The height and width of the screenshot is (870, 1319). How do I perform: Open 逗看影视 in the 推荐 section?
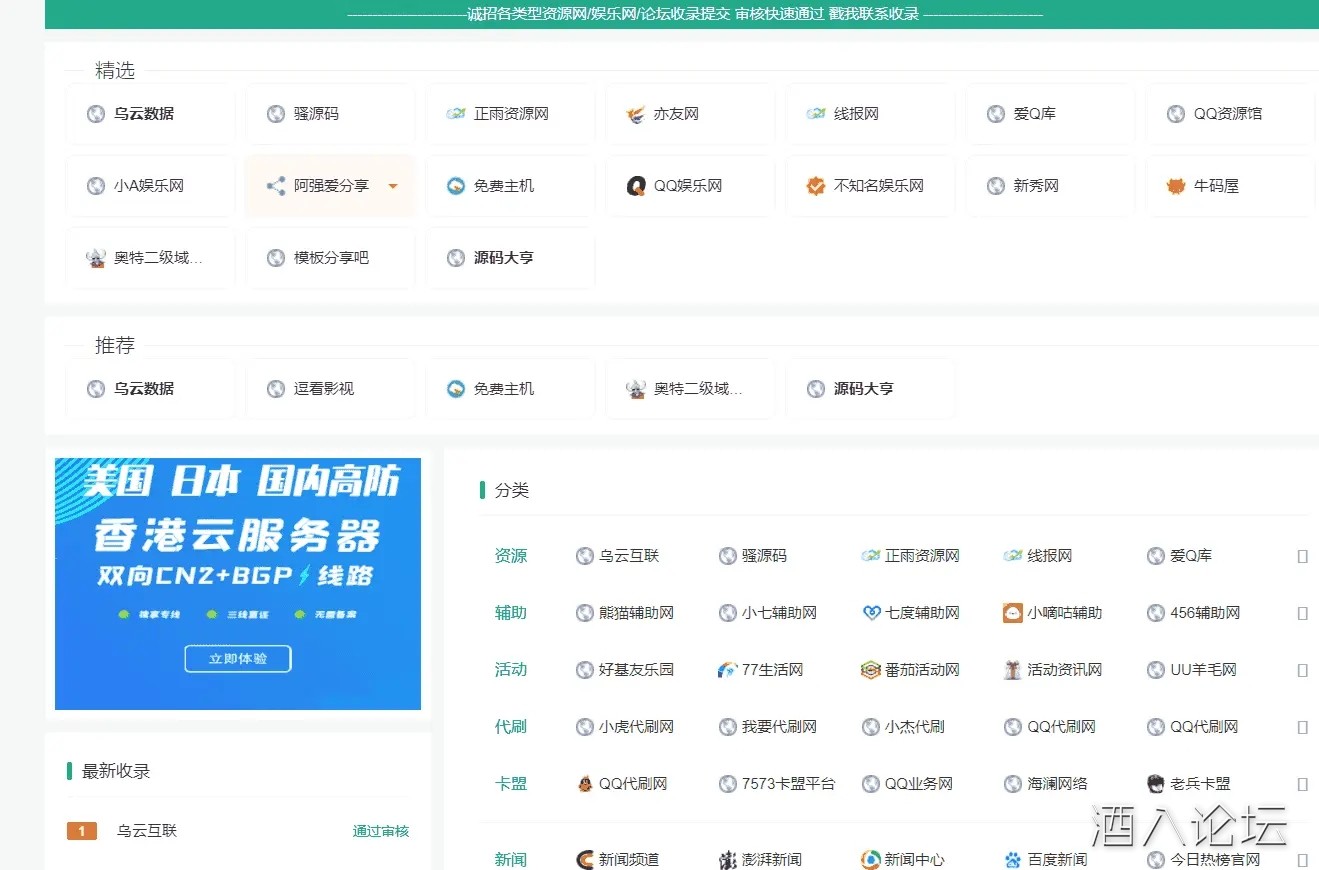324,389
